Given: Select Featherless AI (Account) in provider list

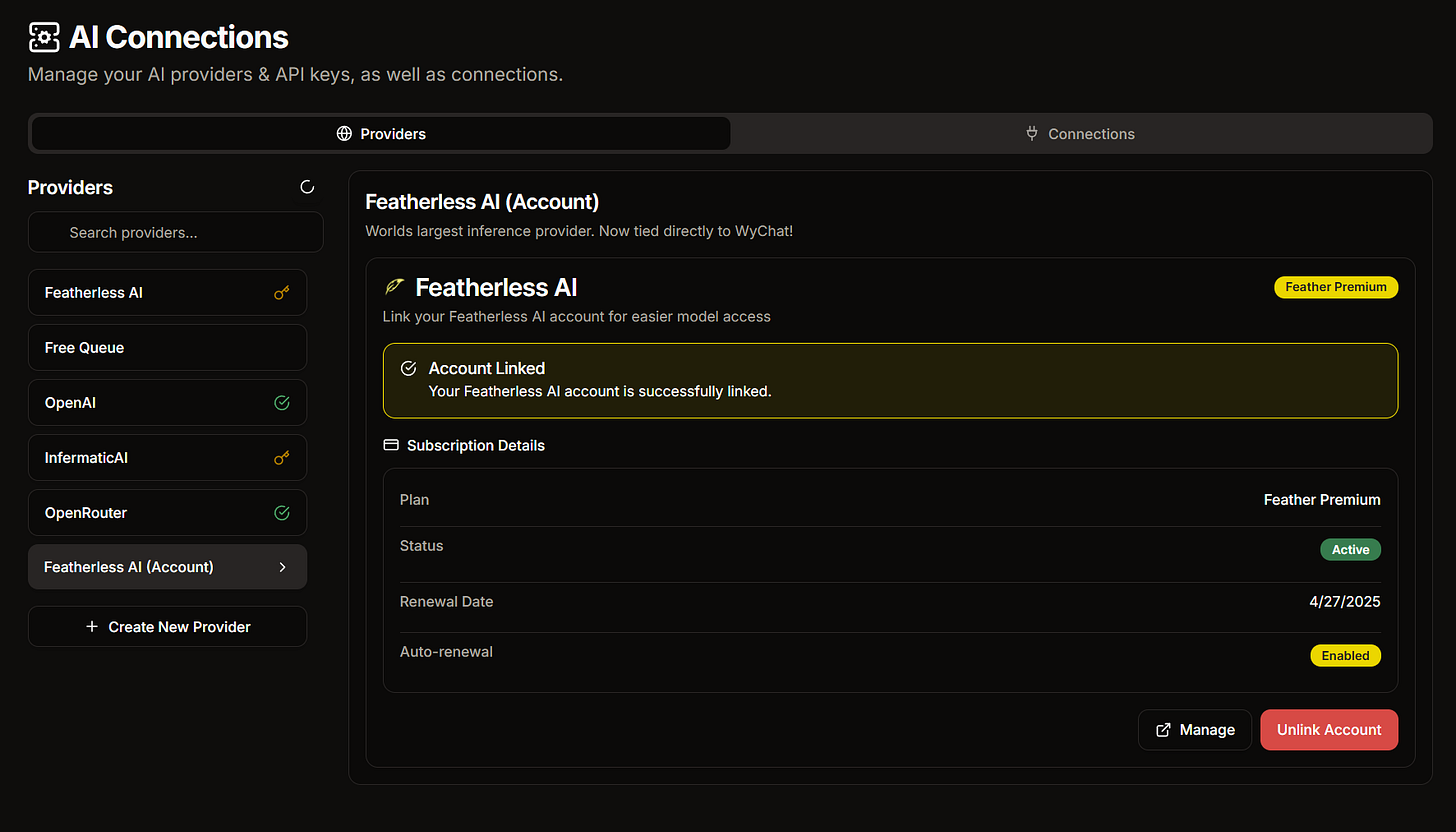Looking at the screenshot, I should 167,567.
